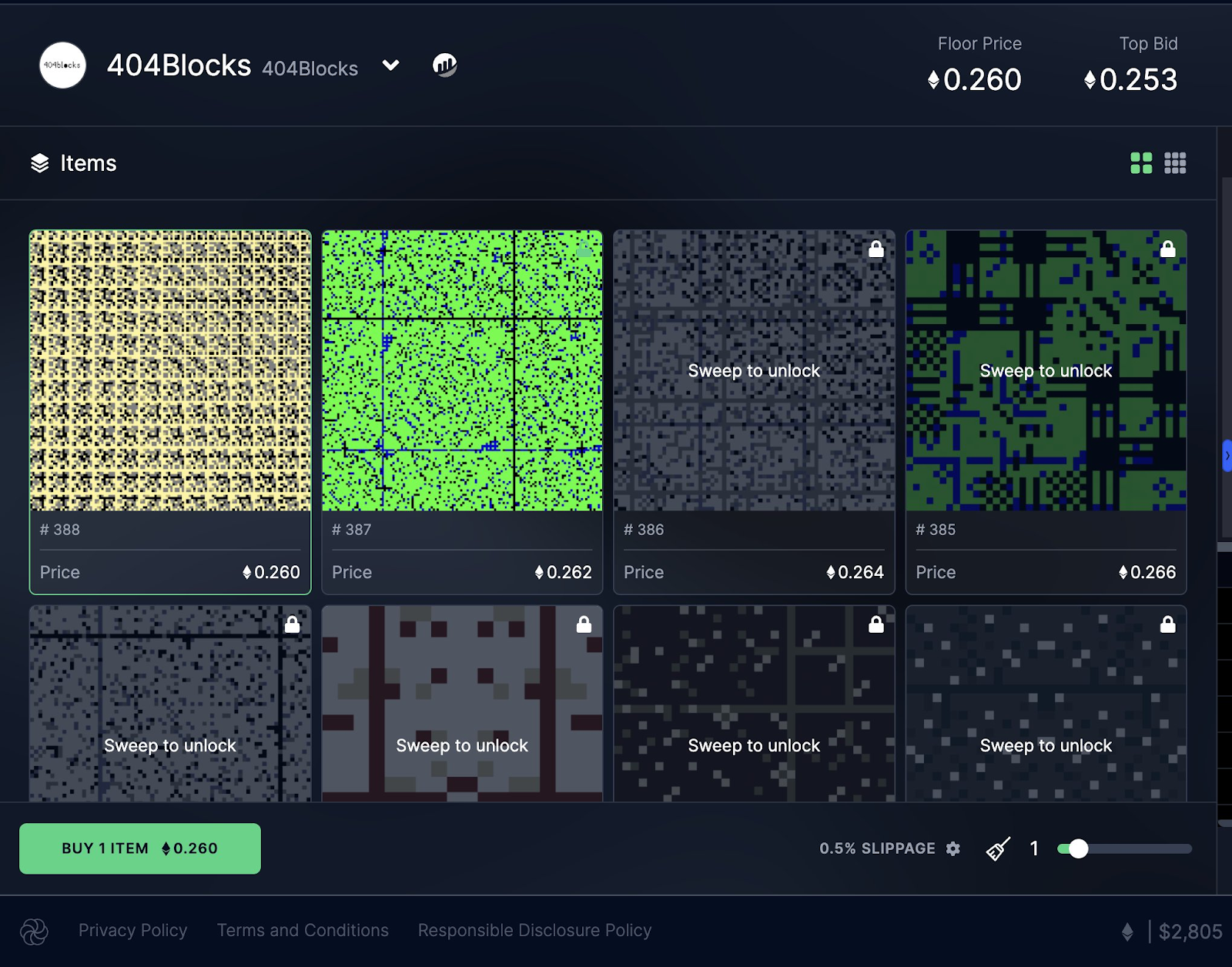Select the #388 item artwork
The width and height of the screenshot is (1232, 967).
click(x=170, y=370)
